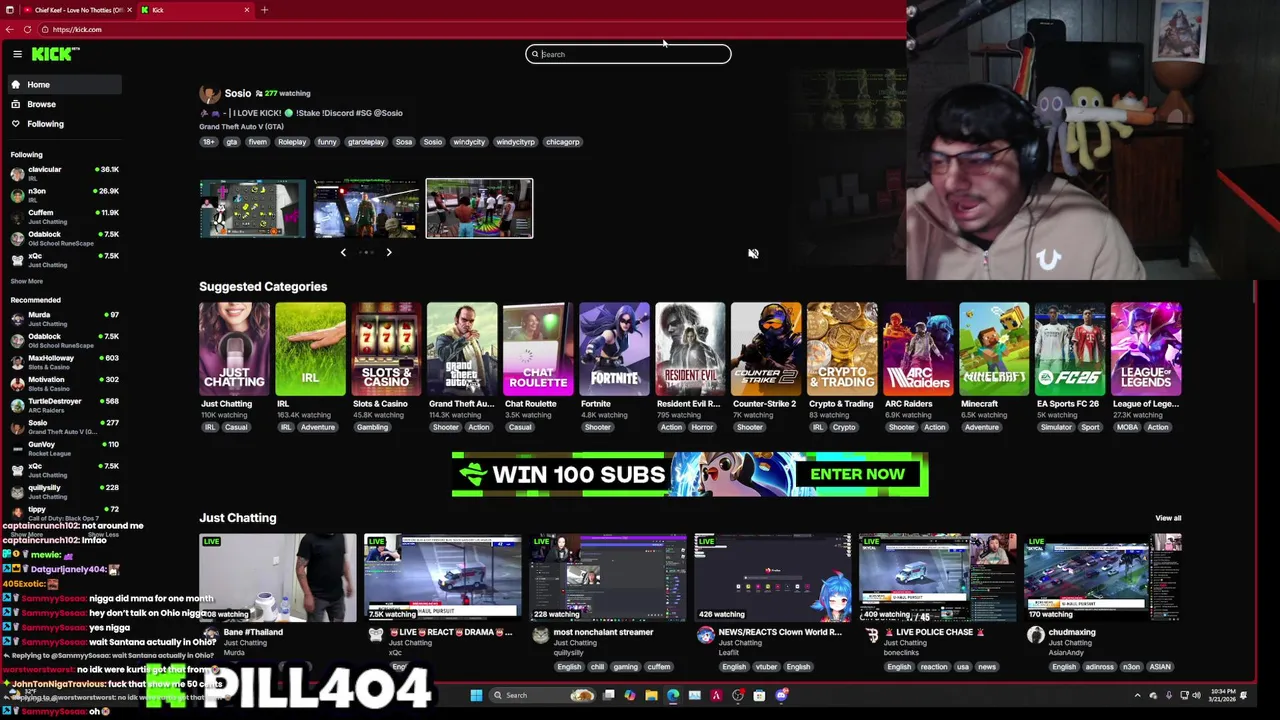Open a new browser tab
Image resolution: width=1280 pixels, height=720 pixels.
(264, 10)
